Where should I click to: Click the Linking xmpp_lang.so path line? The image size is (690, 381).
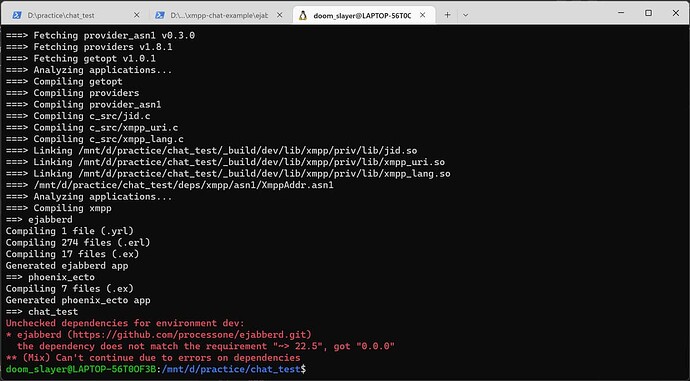[228, 173]
